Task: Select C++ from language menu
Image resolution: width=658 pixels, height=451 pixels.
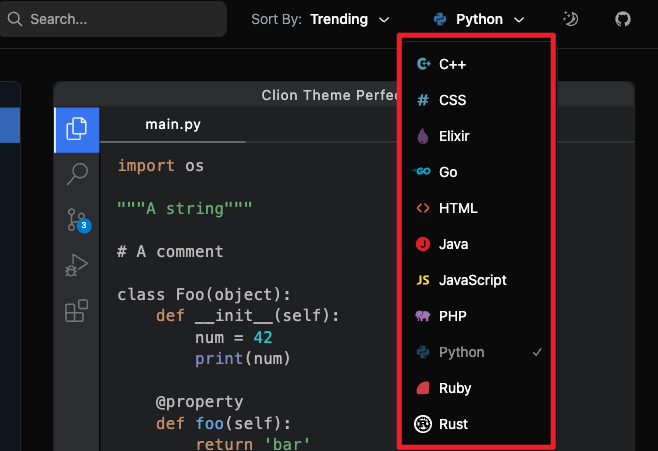Action: click(476, 64)
